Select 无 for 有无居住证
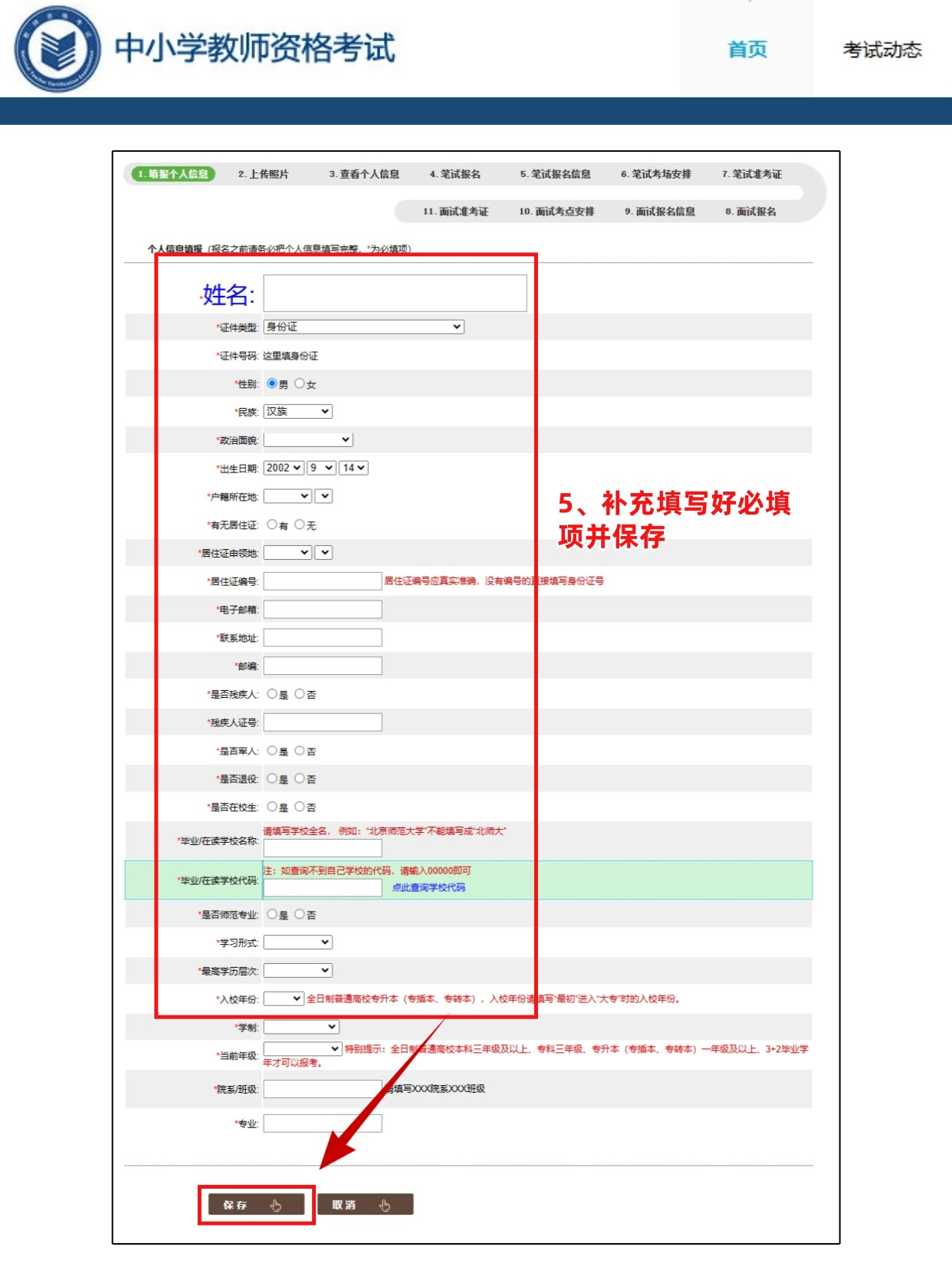Viewport: 952px width, 1270px height. 300,525
